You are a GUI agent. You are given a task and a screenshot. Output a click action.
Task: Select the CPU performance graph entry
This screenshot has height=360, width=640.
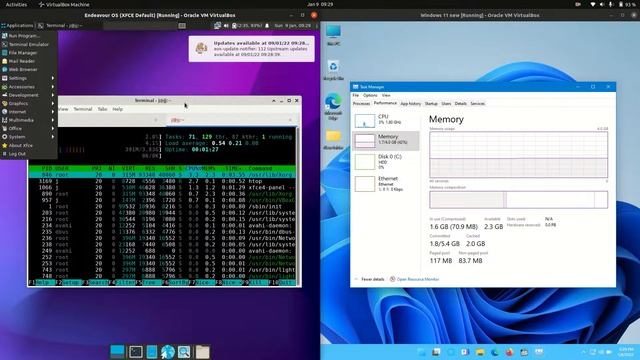[x=386, y=120]
